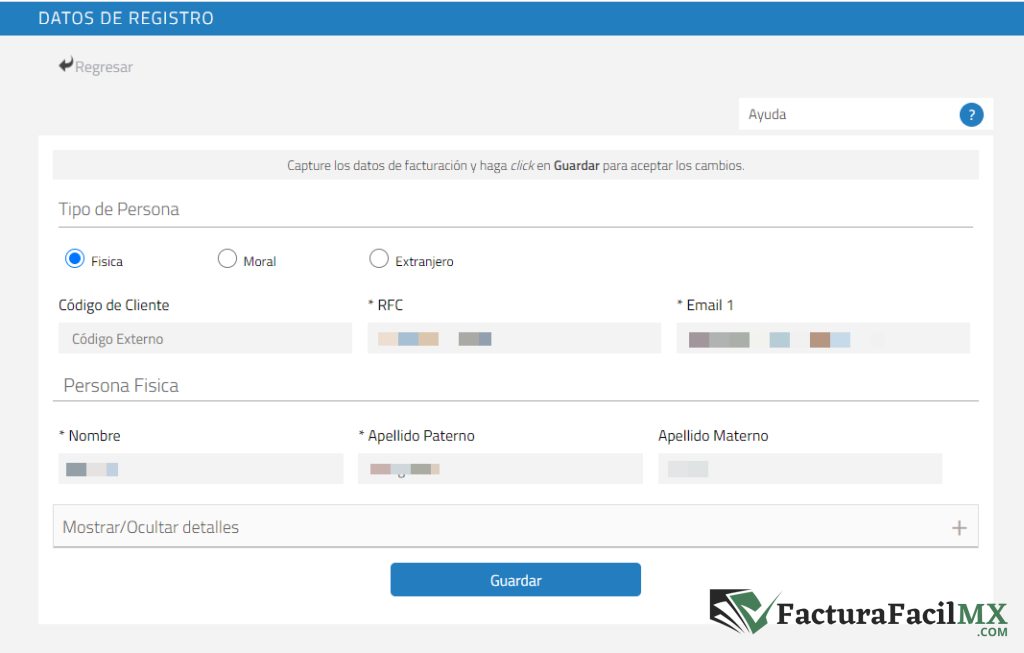Open help via the blue question mark icon
This screenshot has height=653, width=1024.
970,115
